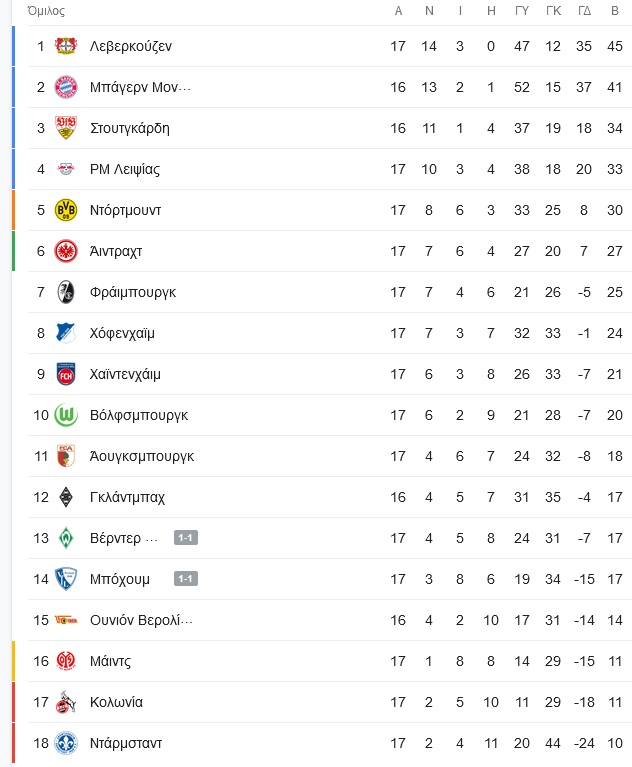Select the Darmstadt blue lily crest
This screenshot has height=767, width=632.
pyautogui.click(x=66, y=744)
